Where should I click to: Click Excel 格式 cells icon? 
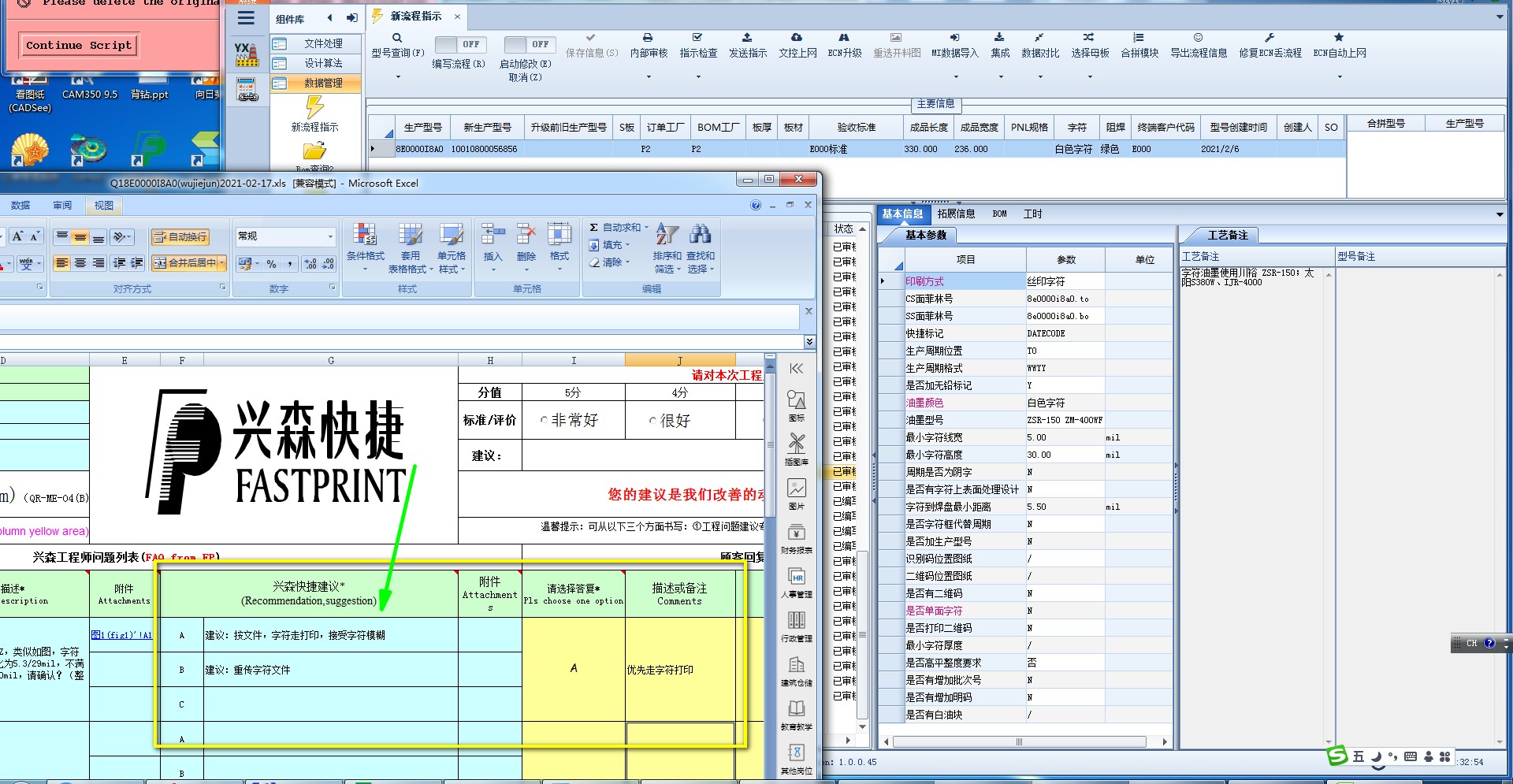coord(559,235)
